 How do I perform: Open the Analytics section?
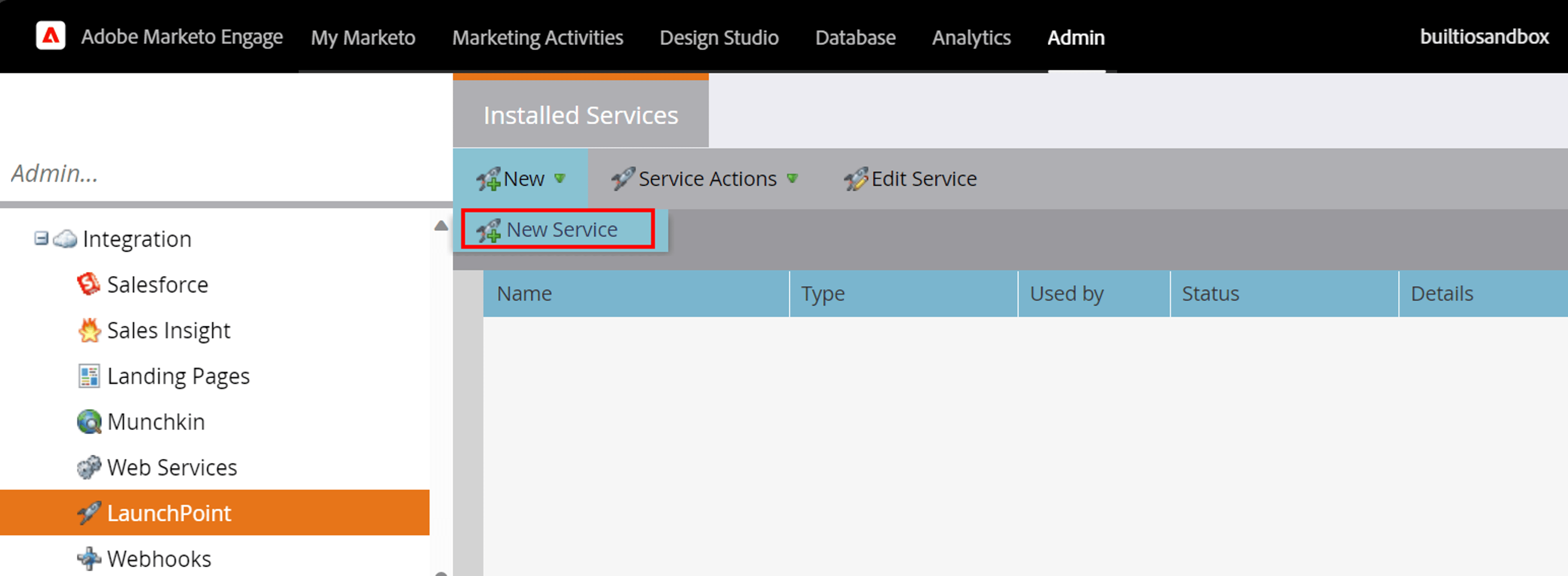[971, 37]
